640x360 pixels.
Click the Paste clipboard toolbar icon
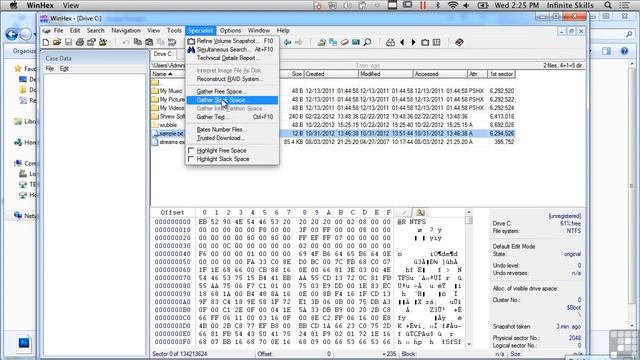[x=149, y=42]
